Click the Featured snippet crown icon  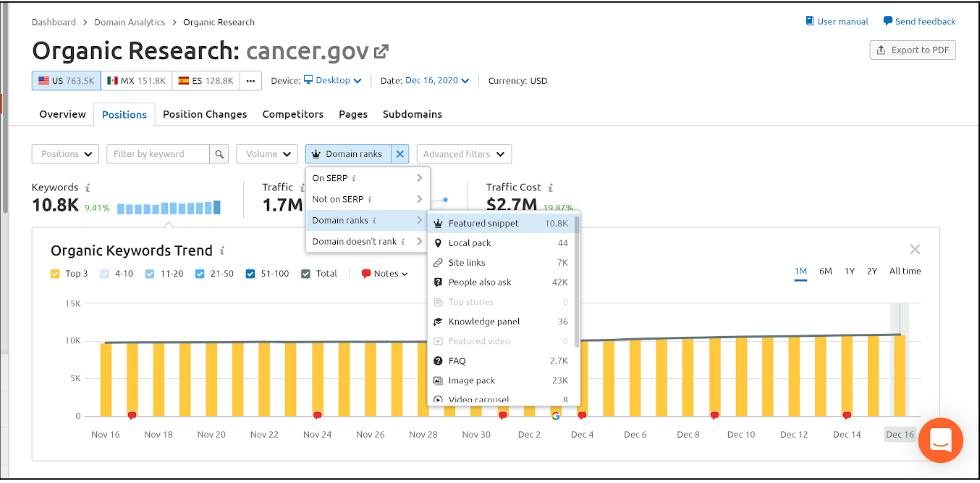[x=438, y=223]
